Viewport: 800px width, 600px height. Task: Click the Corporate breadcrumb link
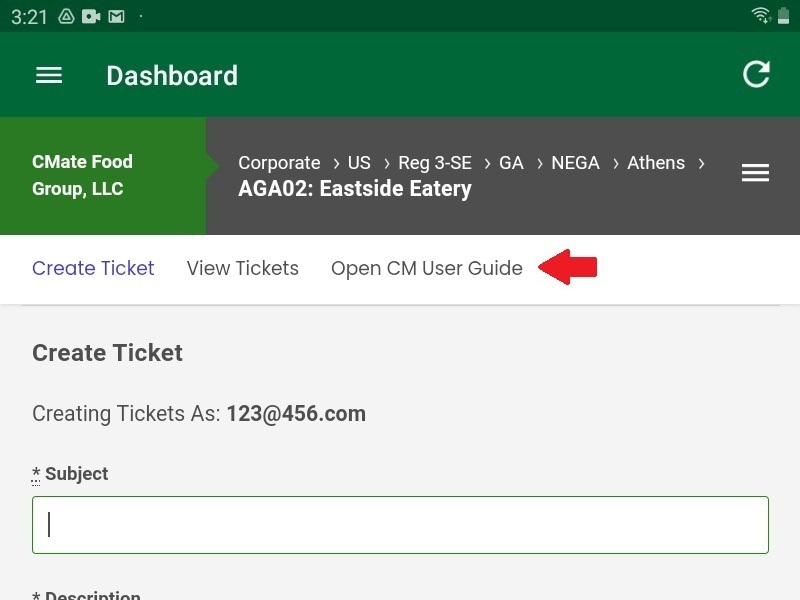click(x=279, y=163)
